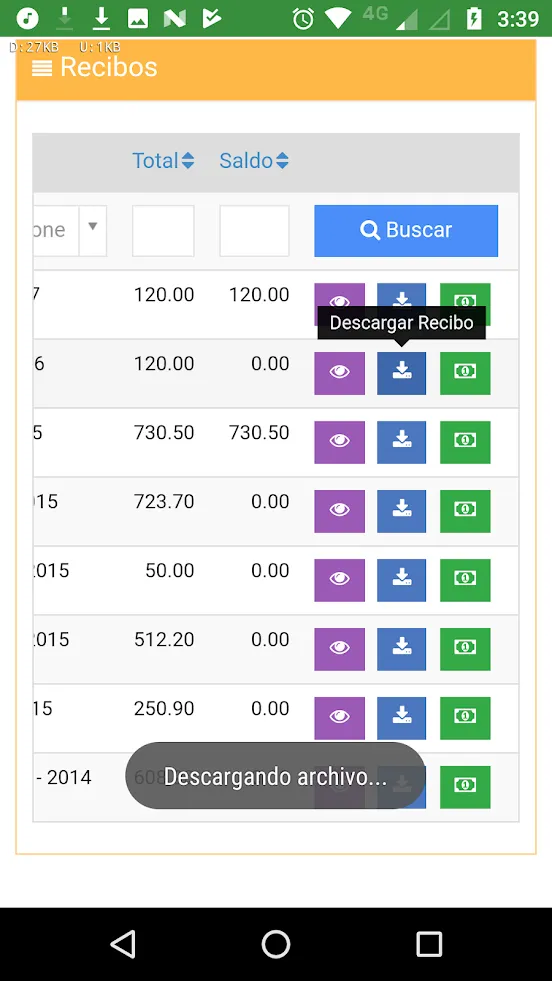Download receipt in the 250.90 row

[x=401, y=718]
